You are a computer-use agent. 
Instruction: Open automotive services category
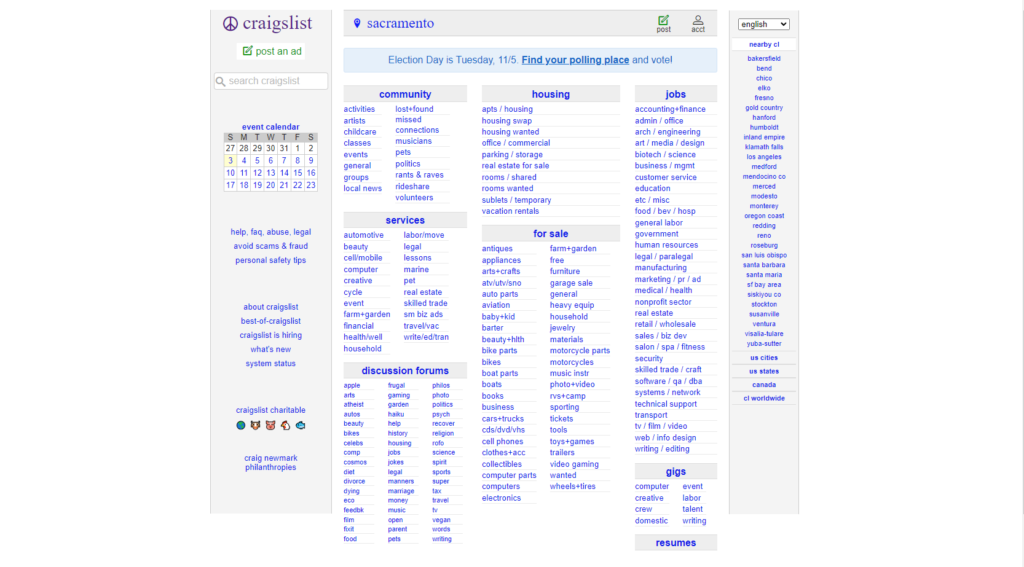363,235
